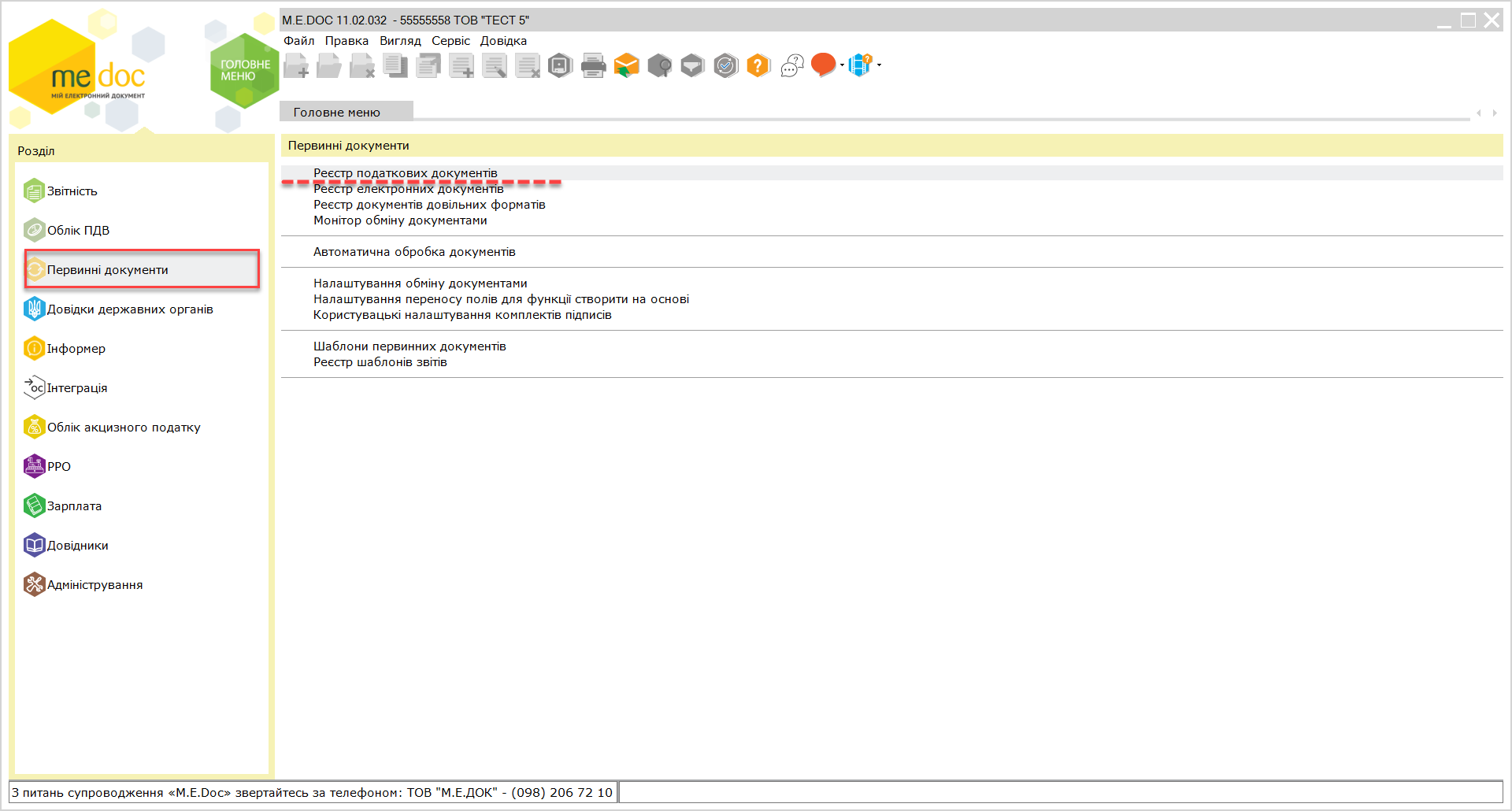Expand the dropdown arrow beside red speech bubble
The image size is (1512, 811).
tap(842, 65)
